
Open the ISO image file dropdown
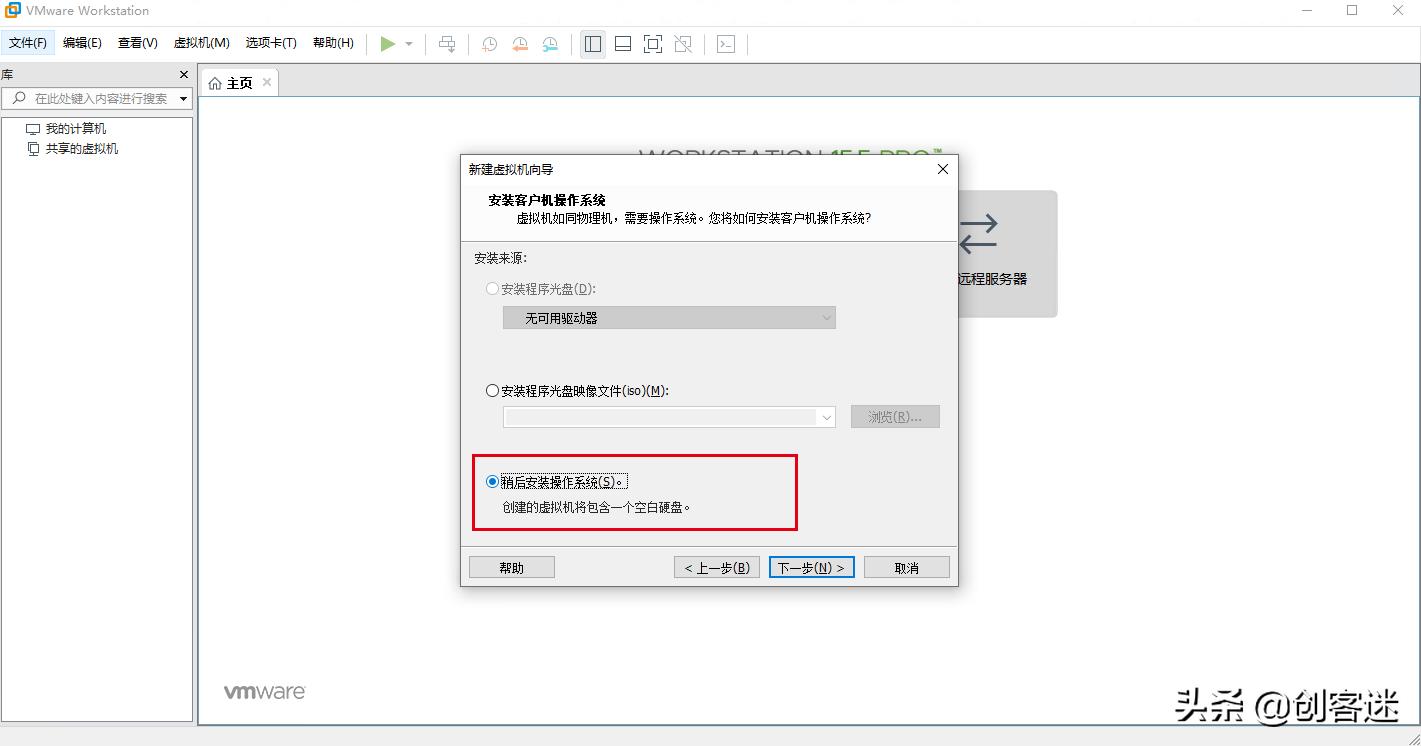click(x=827, y=417)
